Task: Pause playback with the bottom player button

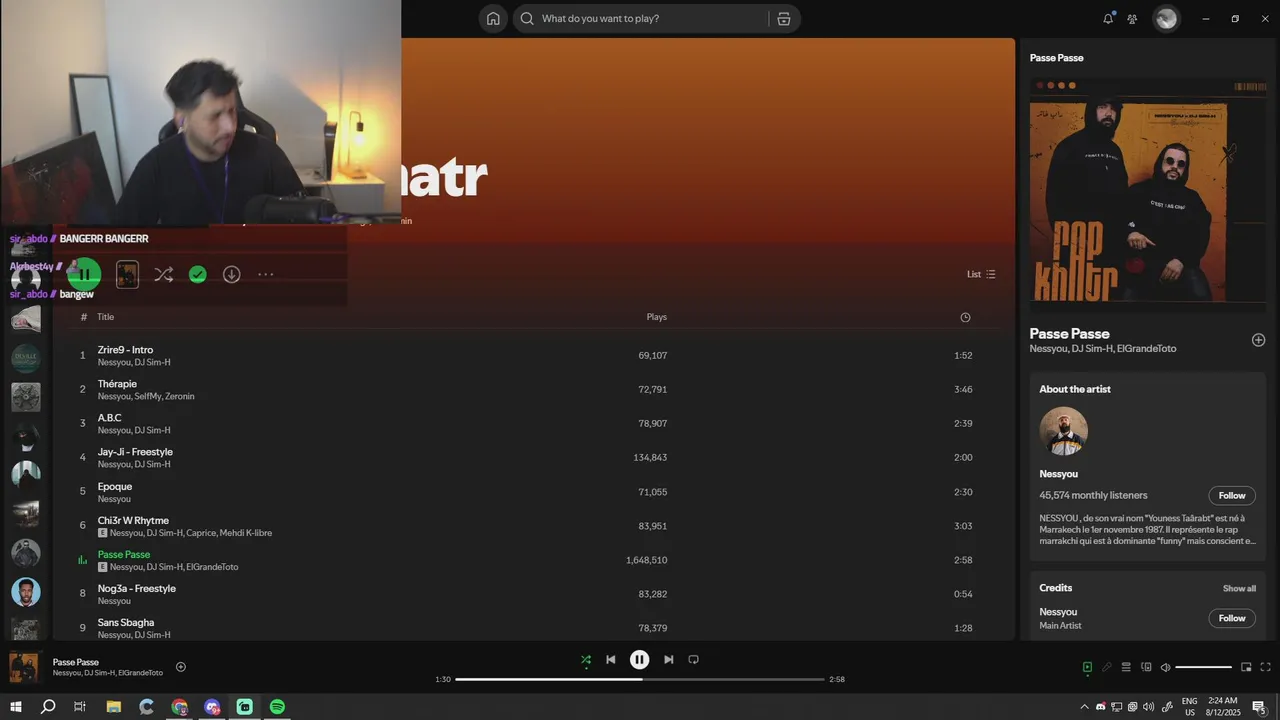Action: point(639,659)
